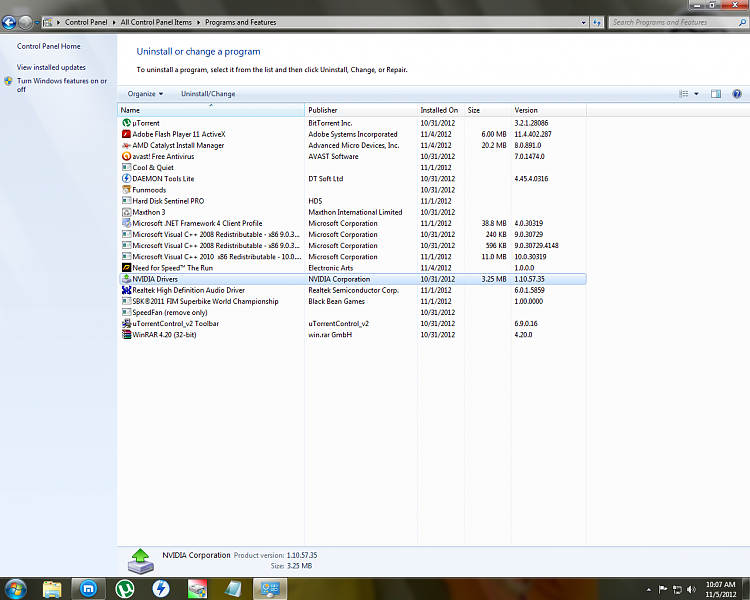The width and height of the screenshot is (750, 600).
Task: Click the network tray icon
Action: click(x=677, y=589)
